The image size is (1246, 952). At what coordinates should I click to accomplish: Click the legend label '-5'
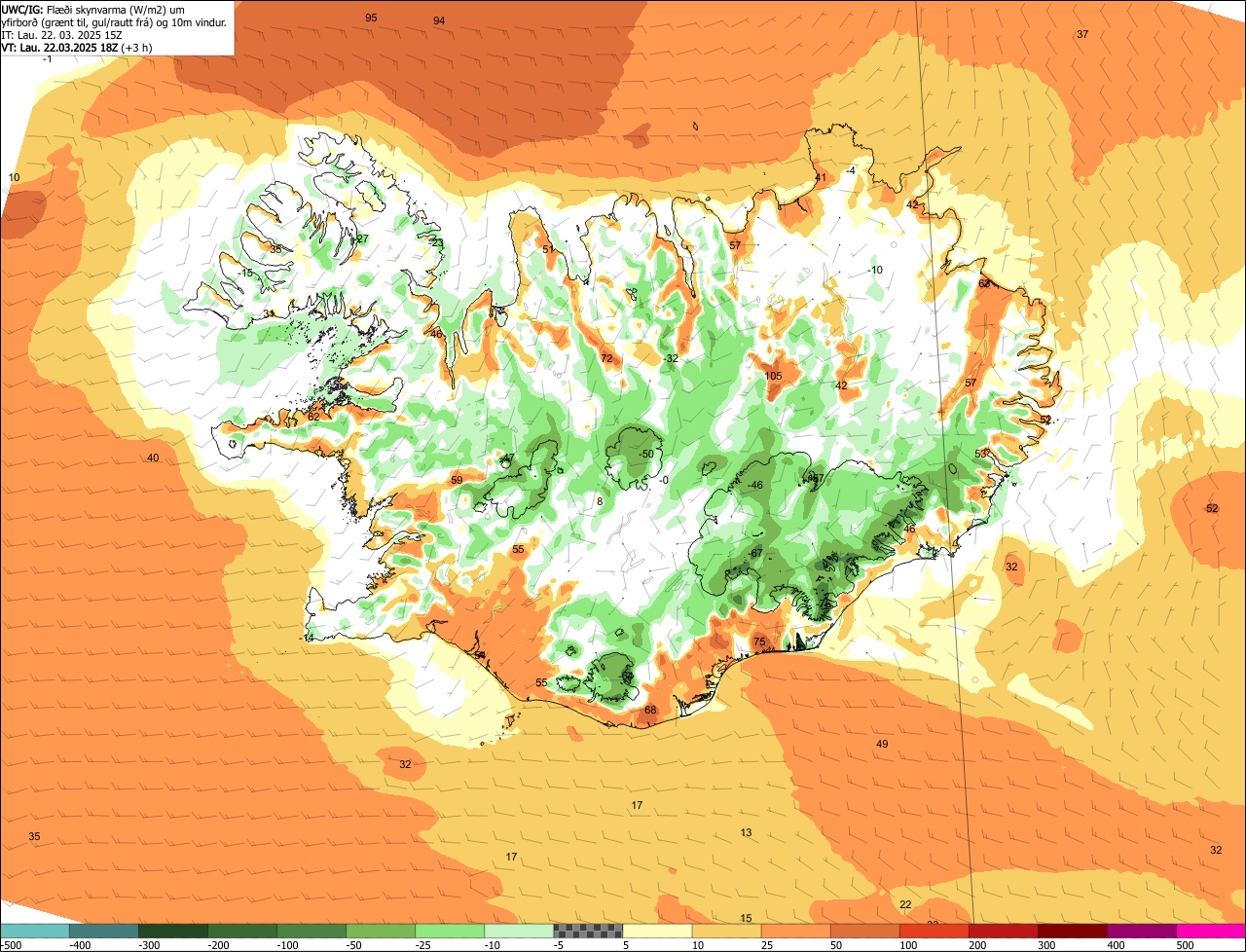pyautogui.click(x=559, y=945)
